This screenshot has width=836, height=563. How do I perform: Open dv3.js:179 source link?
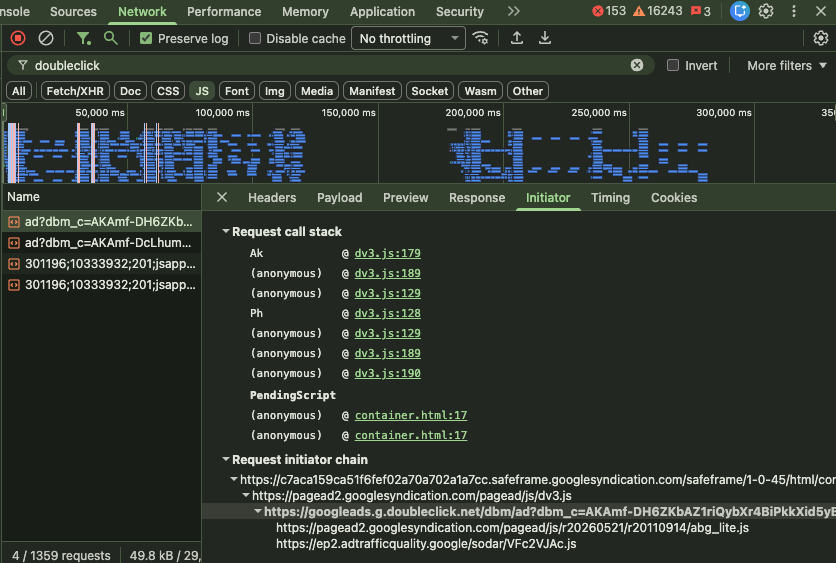click(388, 253)
